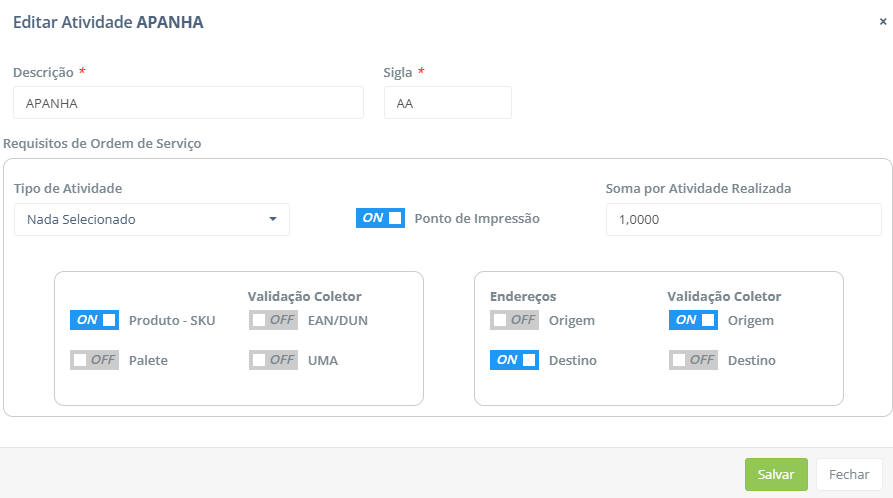This screenshot has height=498, width=893.
Task: Click the Produto - SKU label text
Action: 172,320
